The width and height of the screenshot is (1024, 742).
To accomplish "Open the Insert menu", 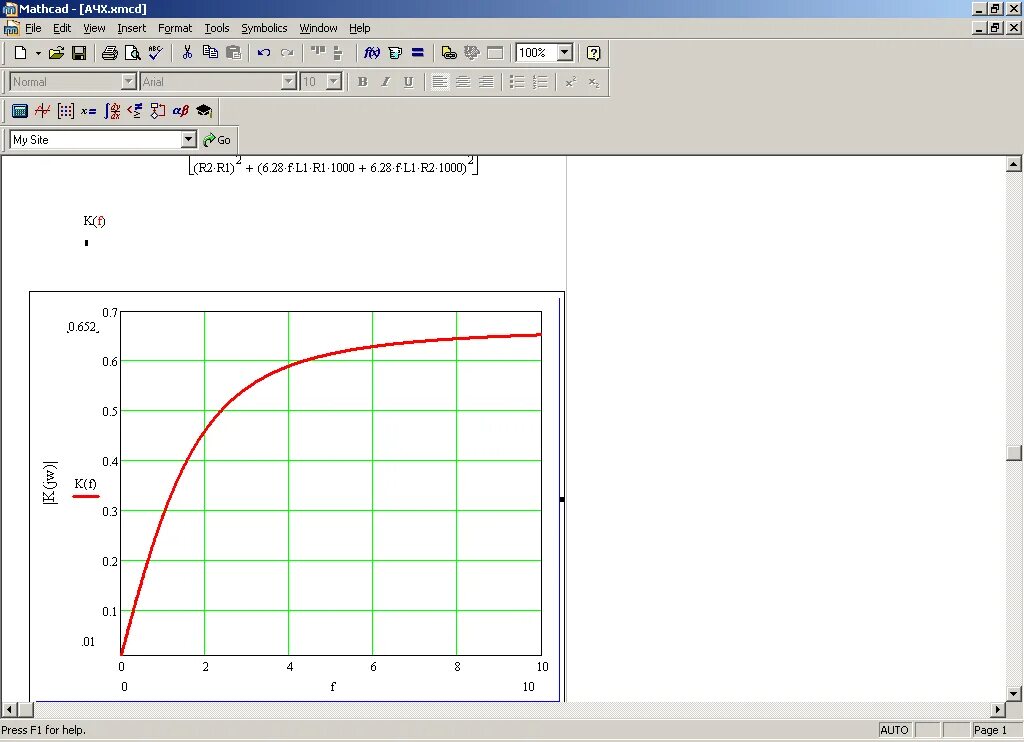I will tap(131, 28).
